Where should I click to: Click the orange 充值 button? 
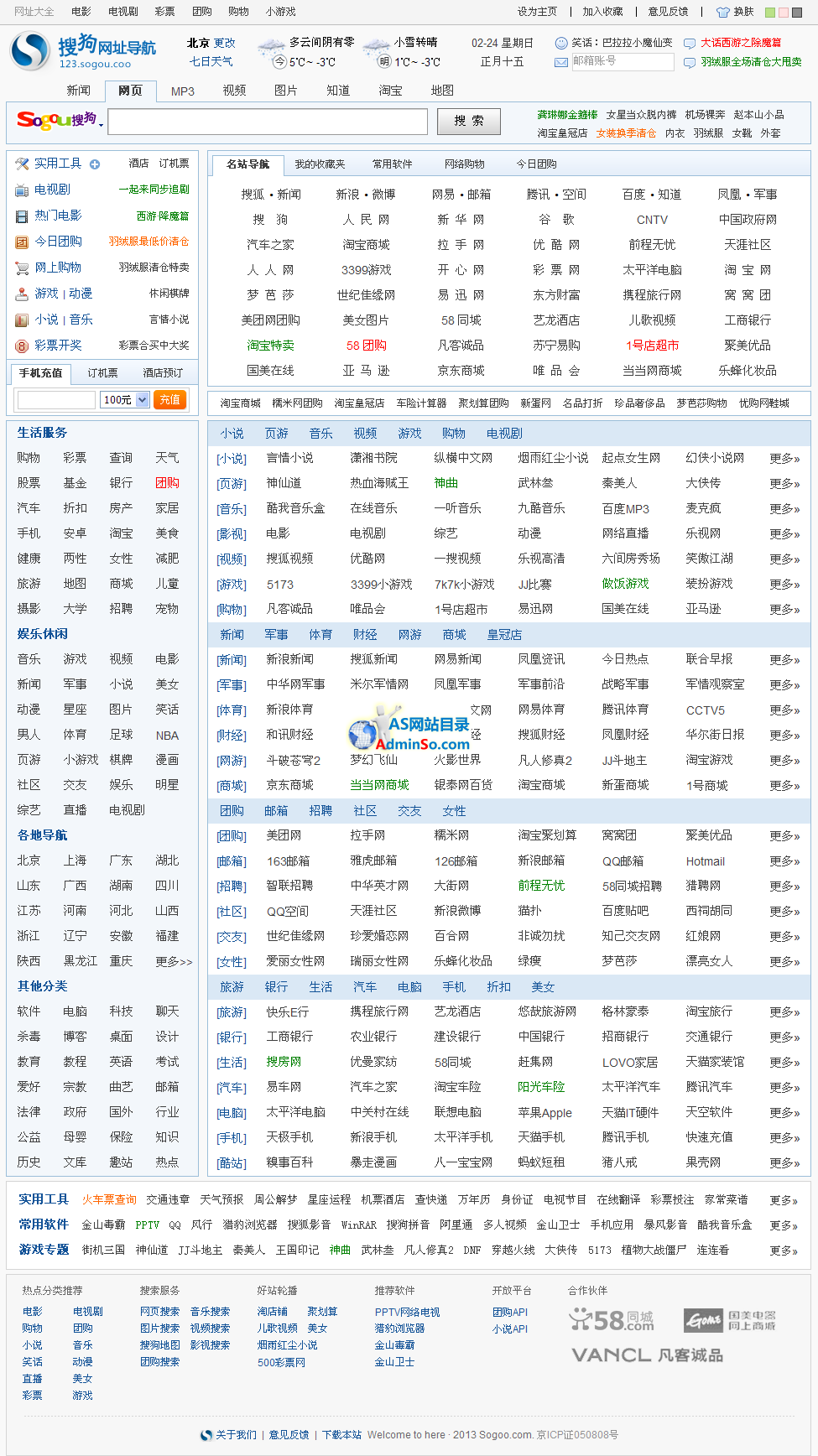click(169, 400)
